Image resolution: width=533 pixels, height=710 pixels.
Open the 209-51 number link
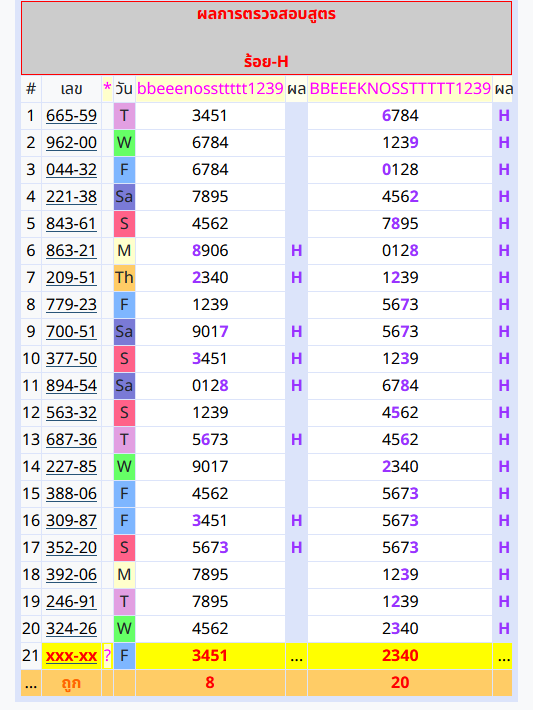pos(71,278)
